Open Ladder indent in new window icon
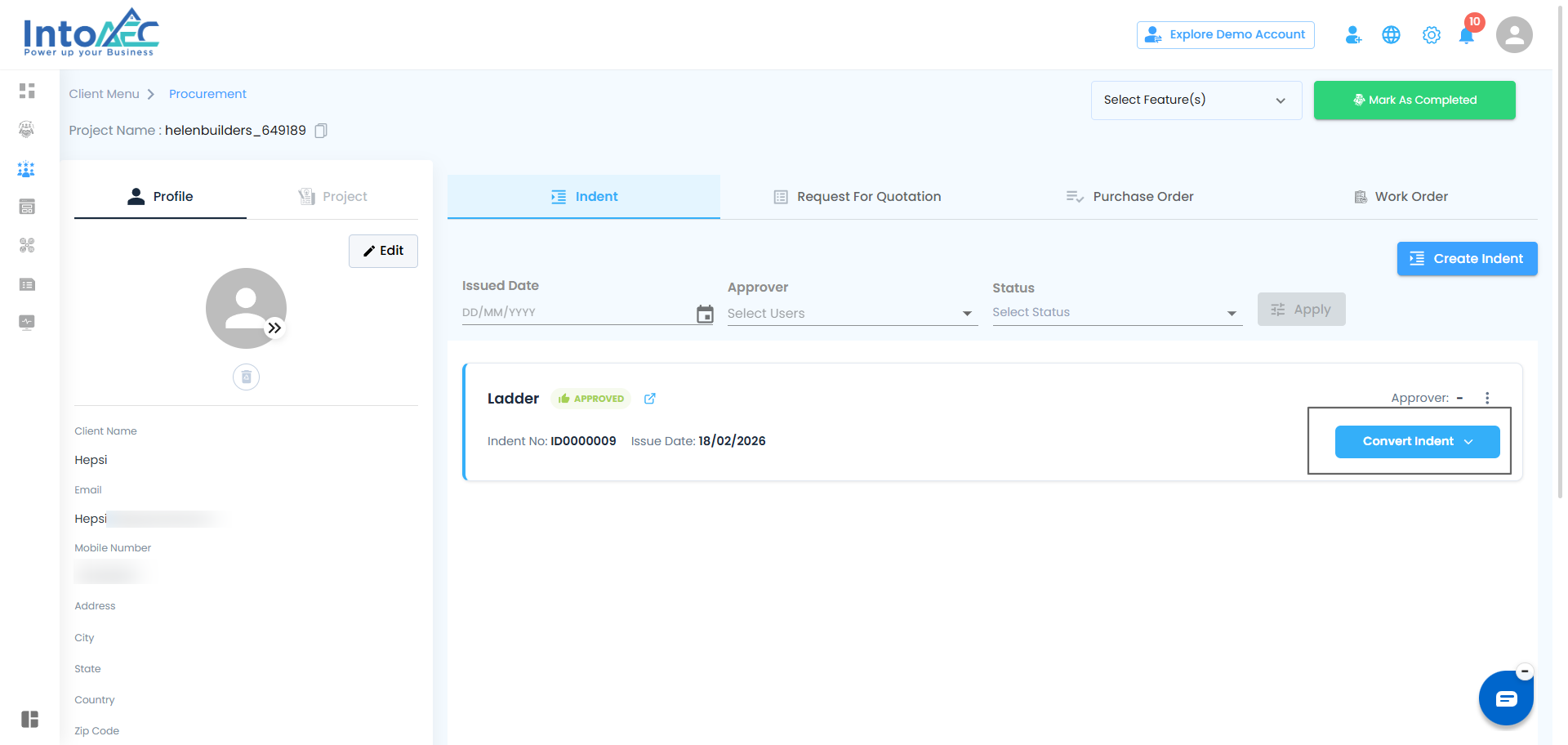Screen dimensions: 1568x745 (x=650, y=399)
